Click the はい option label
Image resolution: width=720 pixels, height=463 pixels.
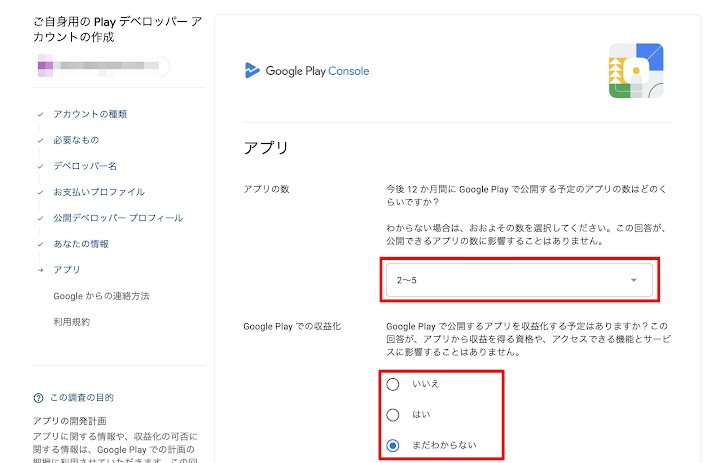(x=421, y=414)
